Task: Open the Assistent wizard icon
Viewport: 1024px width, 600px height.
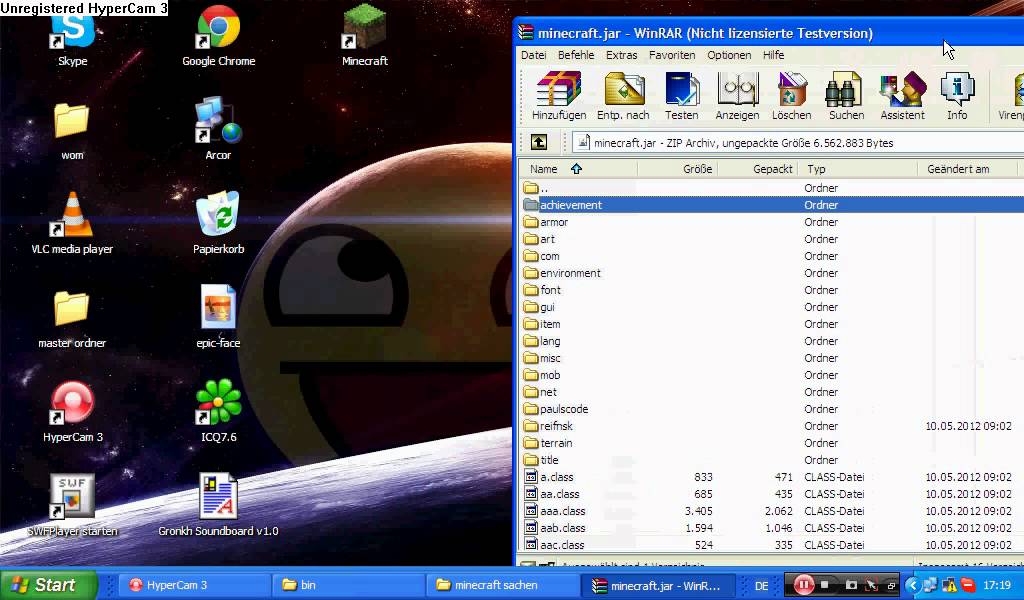Action: (x=903, y=96)
